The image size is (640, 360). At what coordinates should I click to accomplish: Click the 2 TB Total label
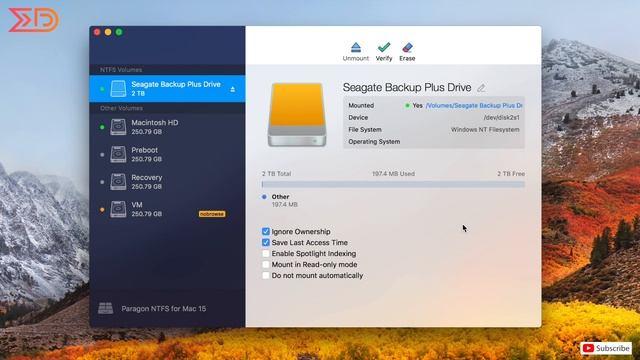(x=276, y=174)
